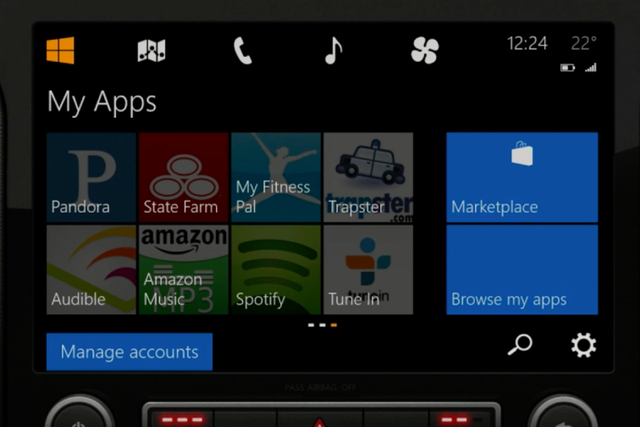Launch the Spotify app tile
The width and height of the screenshot is (640, 427).
click(x=276, y=269)
